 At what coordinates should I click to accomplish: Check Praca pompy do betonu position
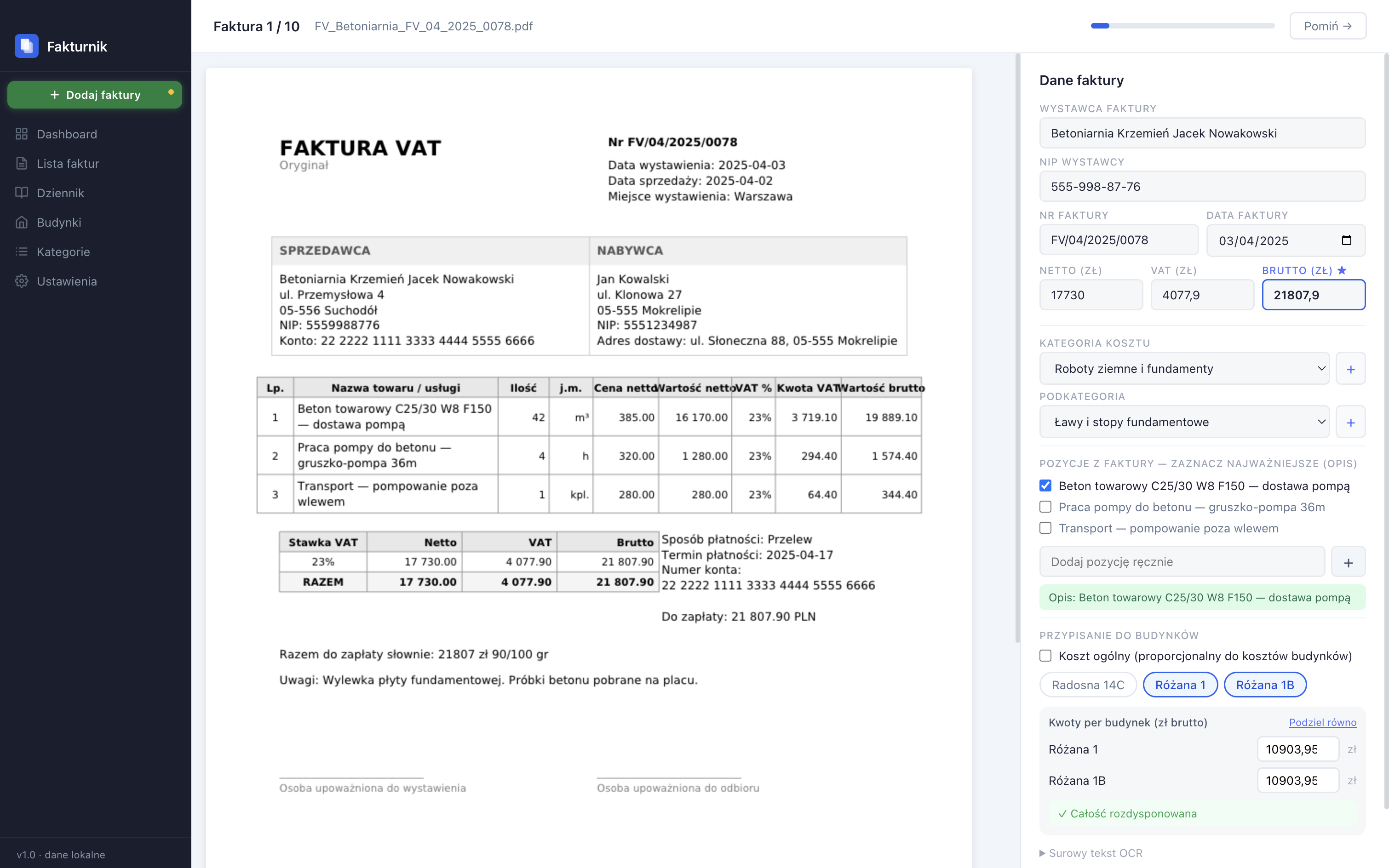1045,507
